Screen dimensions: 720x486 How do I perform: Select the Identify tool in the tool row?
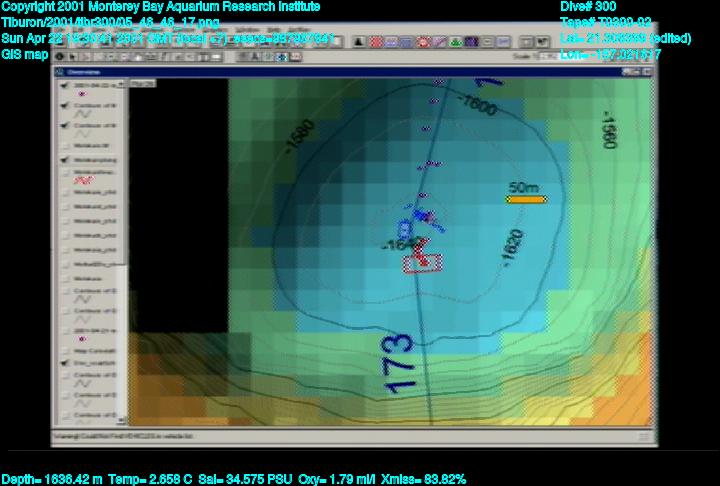(x=62, y=57)
